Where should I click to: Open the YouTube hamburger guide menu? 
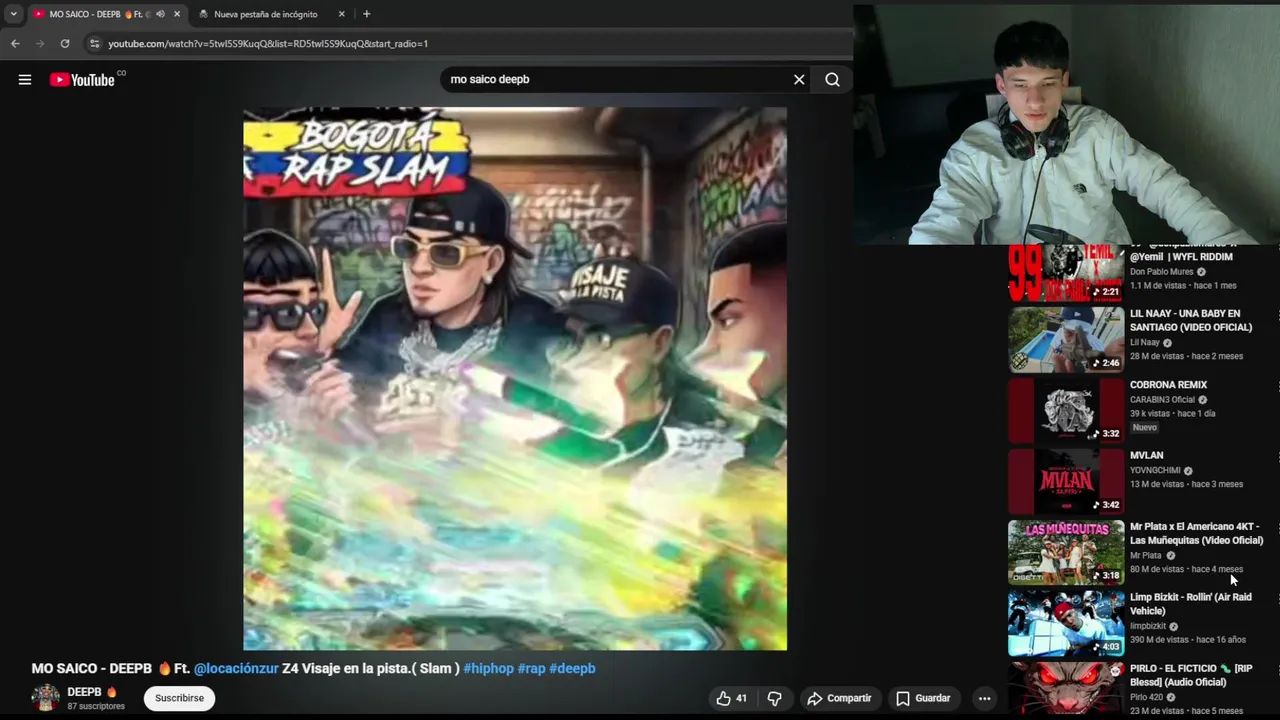coord(25,80)
